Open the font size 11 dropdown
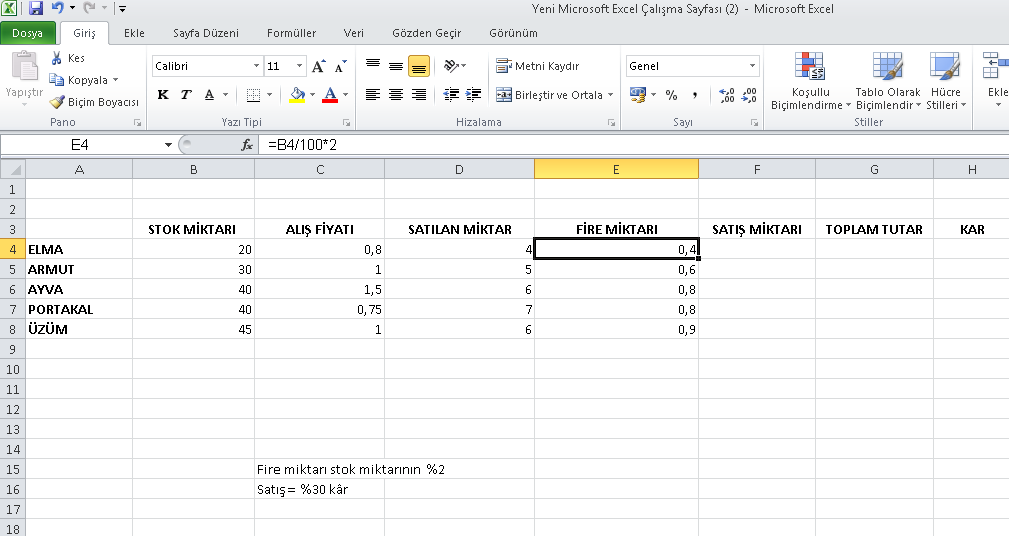Screen dimensions: 1009x536 point(299,66)
